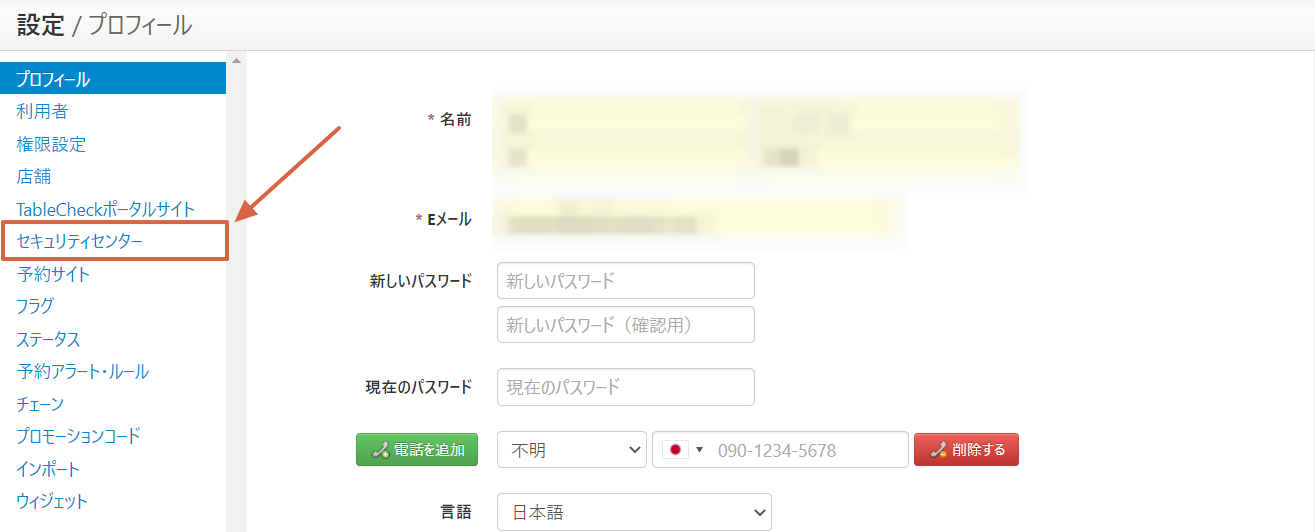Open the phone type 不明 dropdown
Image resolution: width=1315 pixels, height=532 pixels.
coord(572,450)
